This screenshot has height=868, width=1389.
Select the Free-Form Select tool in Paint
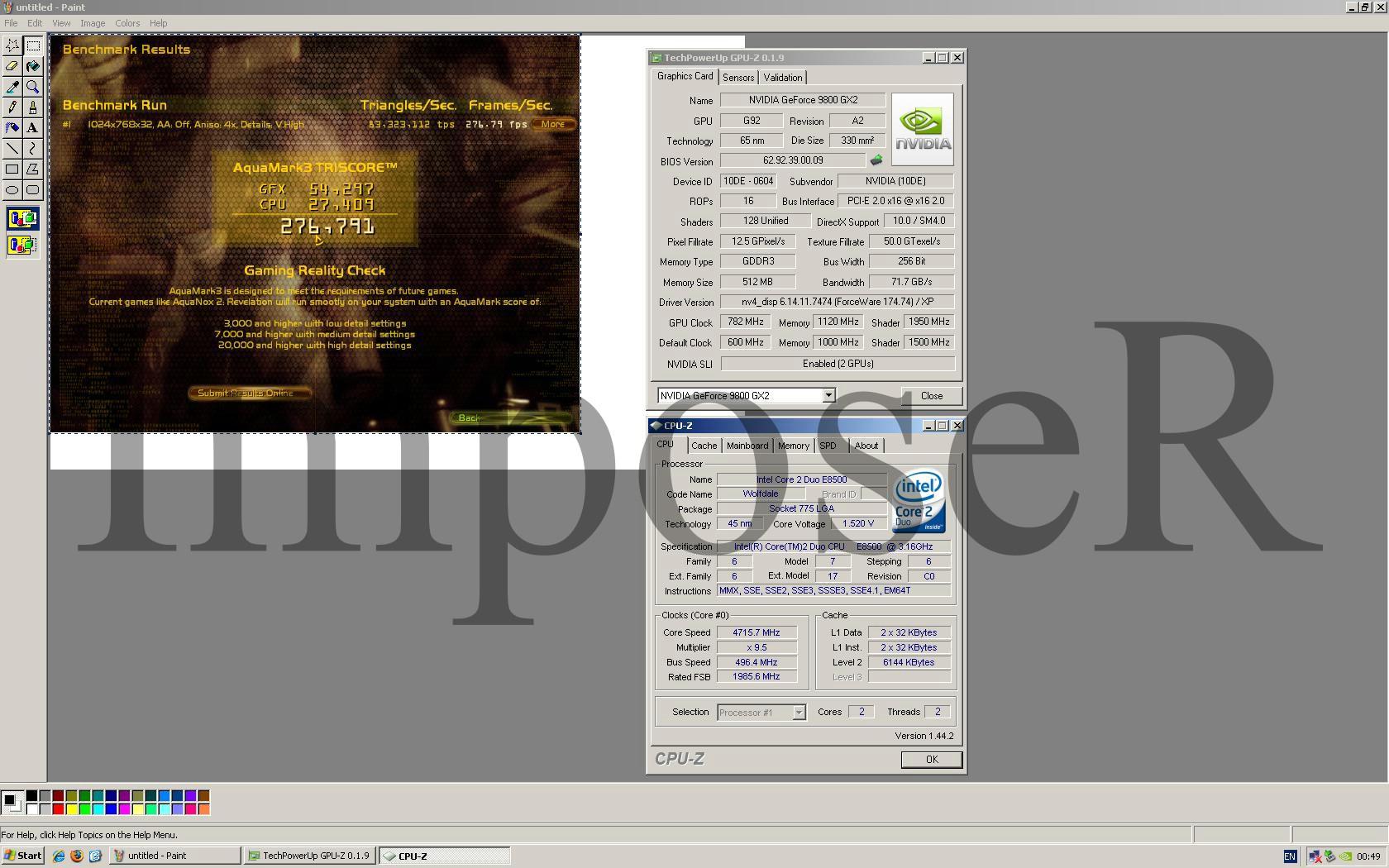[12, 45]
